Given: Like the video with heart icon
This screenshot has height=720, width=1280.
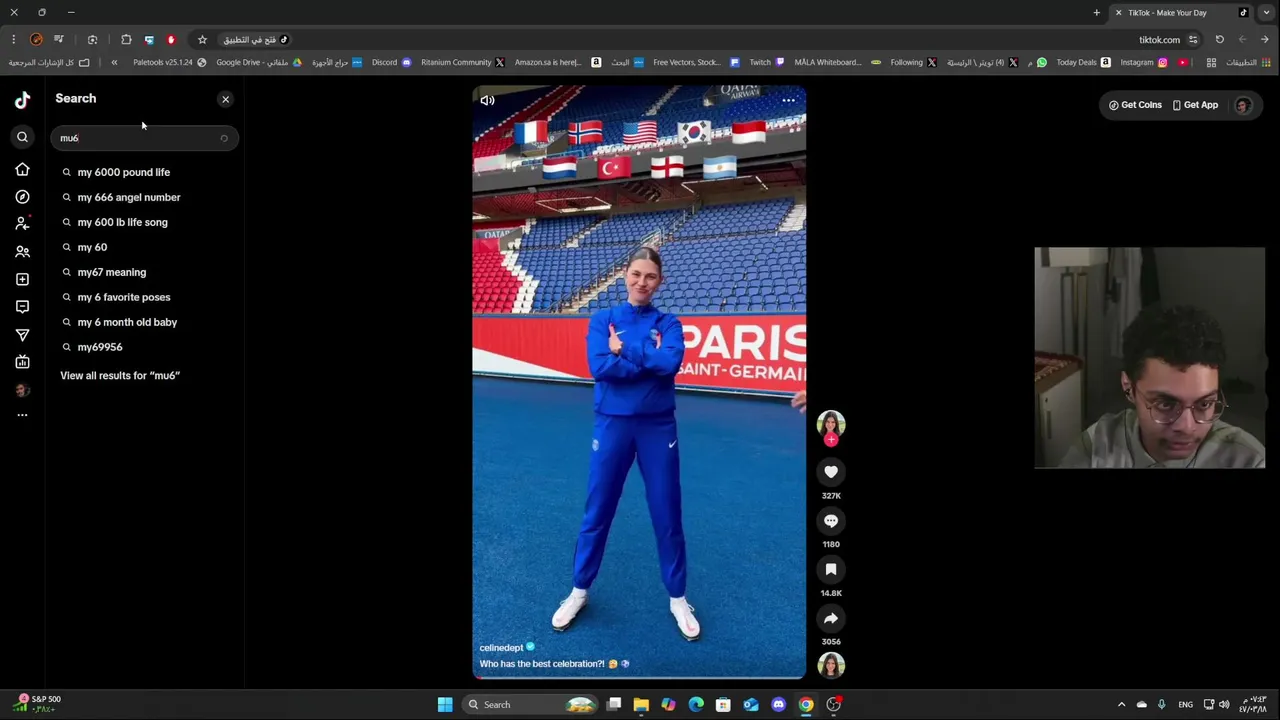Looking at the screenshot, I should [x=830, y=472].
